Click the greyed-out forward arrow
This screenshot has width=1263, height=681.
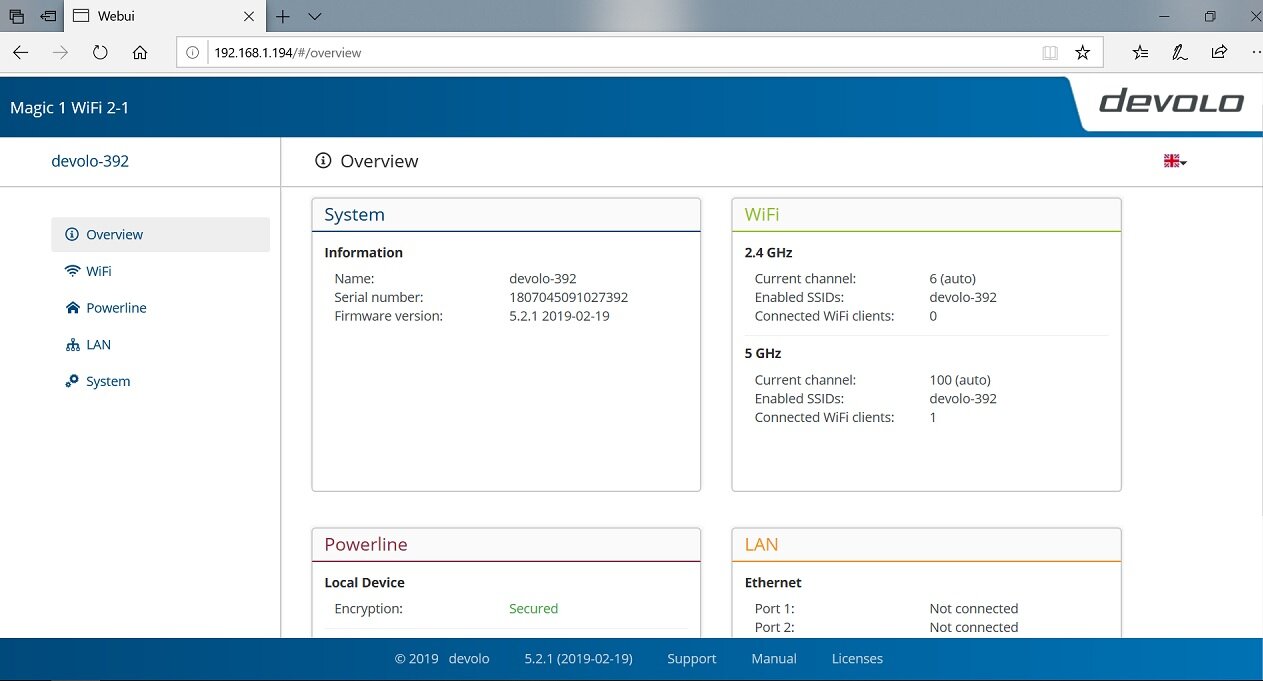click(x=60, y=53)
